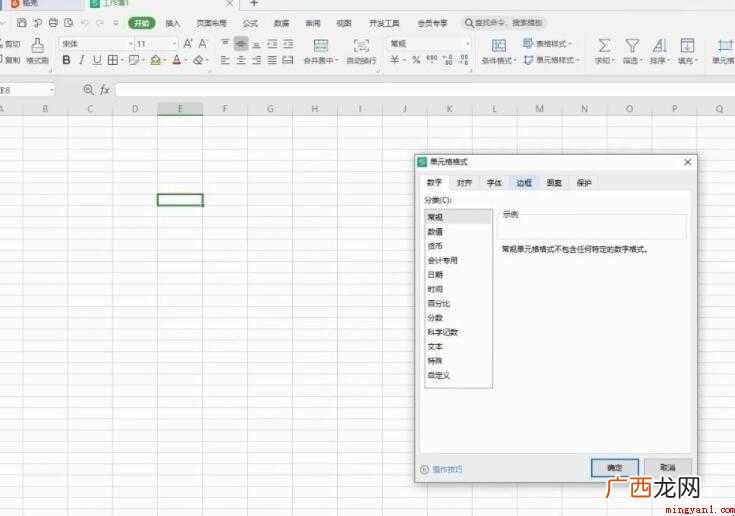735x516 pixels.
Task: Click the decrease decimal places icon
Action: tap(464, 60)
